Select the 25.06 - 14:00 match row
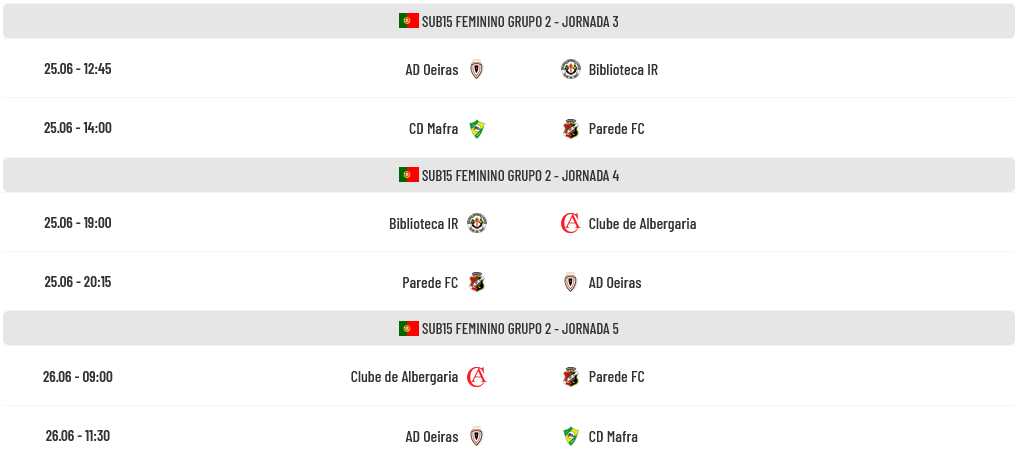The image size is (1018, 461). (509, 128)
